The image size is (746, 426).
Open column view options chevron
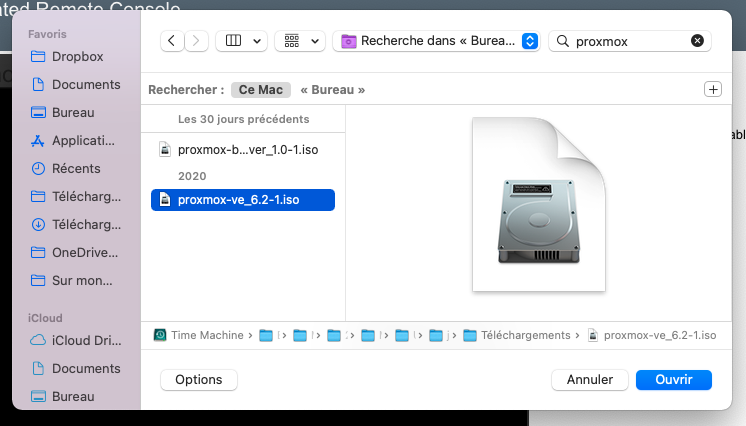click(257, 41)
